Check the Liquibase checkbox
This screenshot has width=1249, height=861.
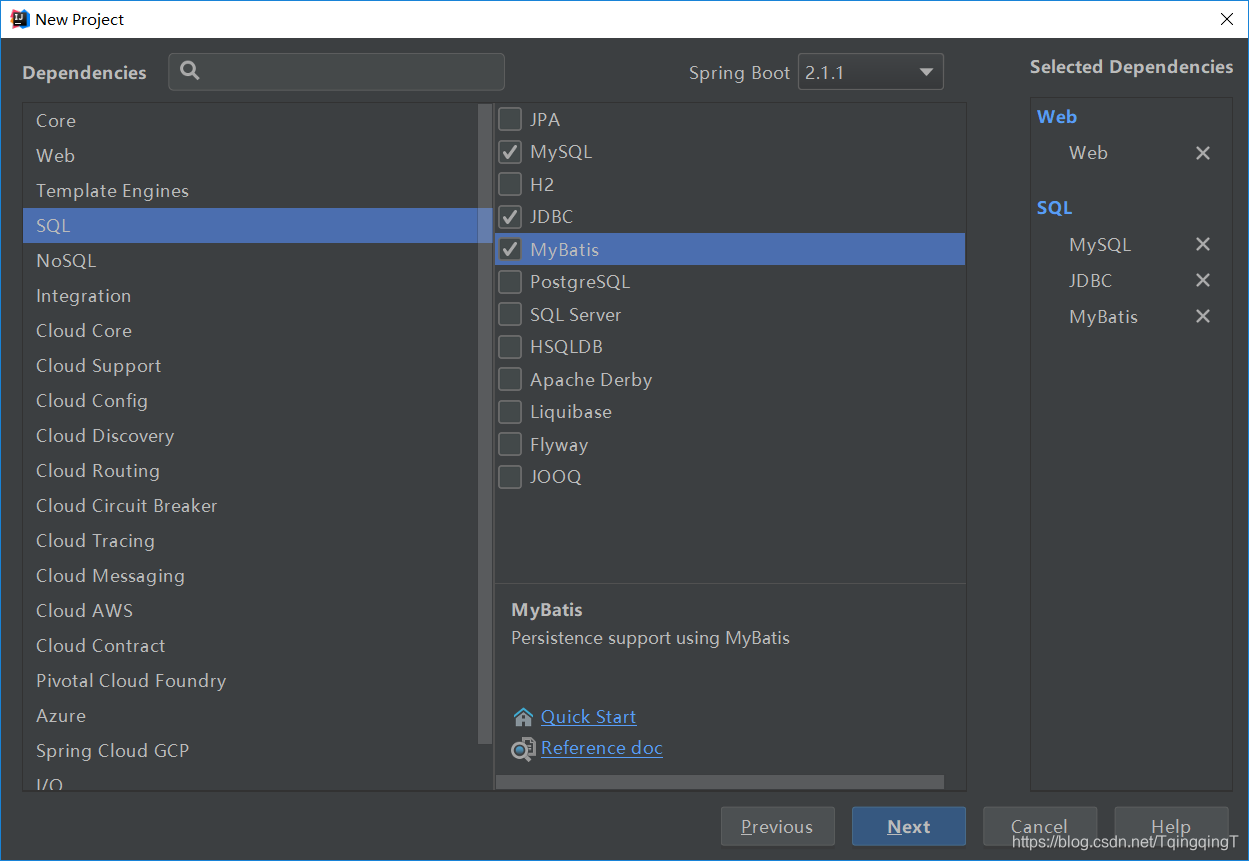pos(510,412)
